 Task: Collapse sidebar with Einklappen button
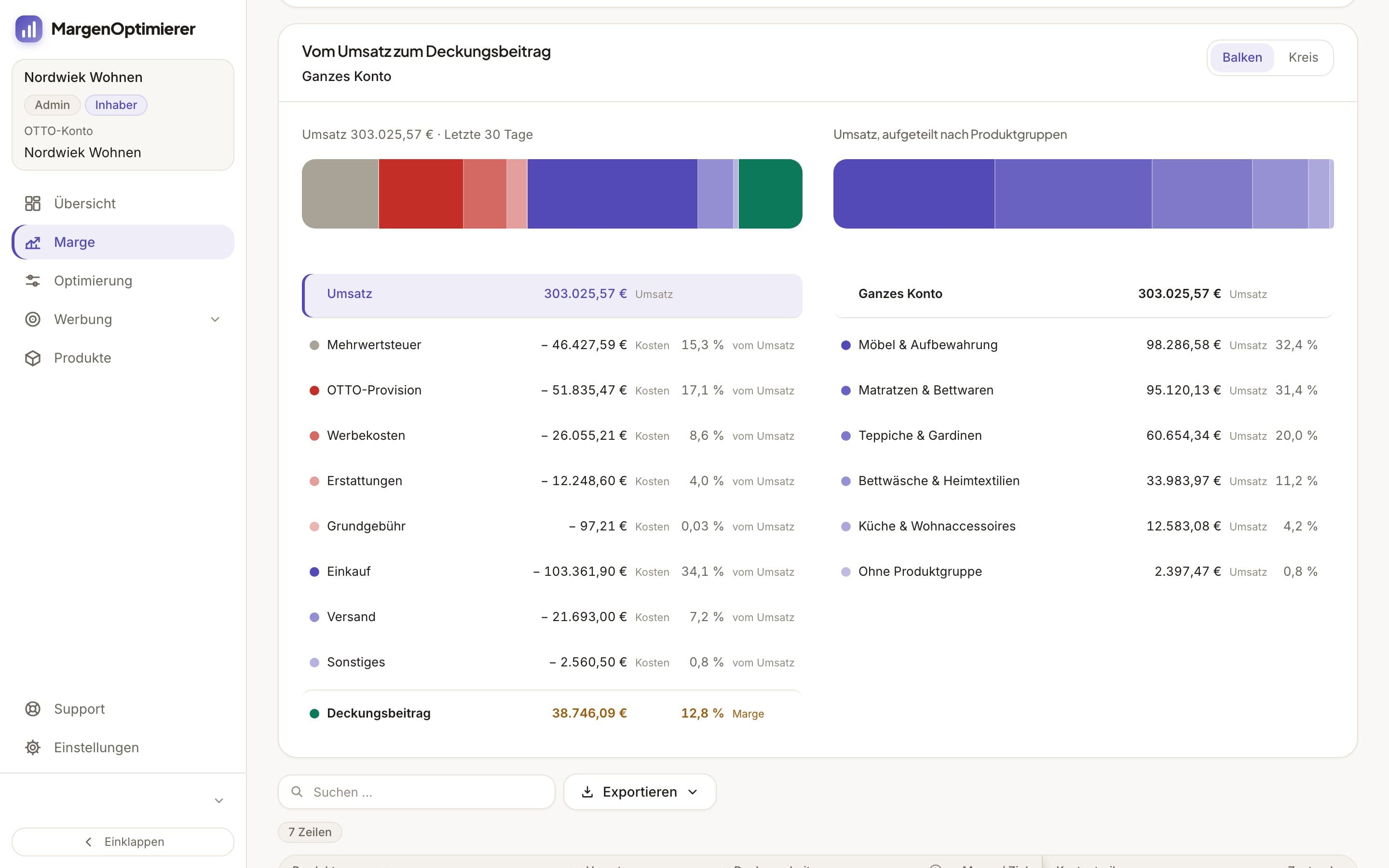[x=123, y=841]
